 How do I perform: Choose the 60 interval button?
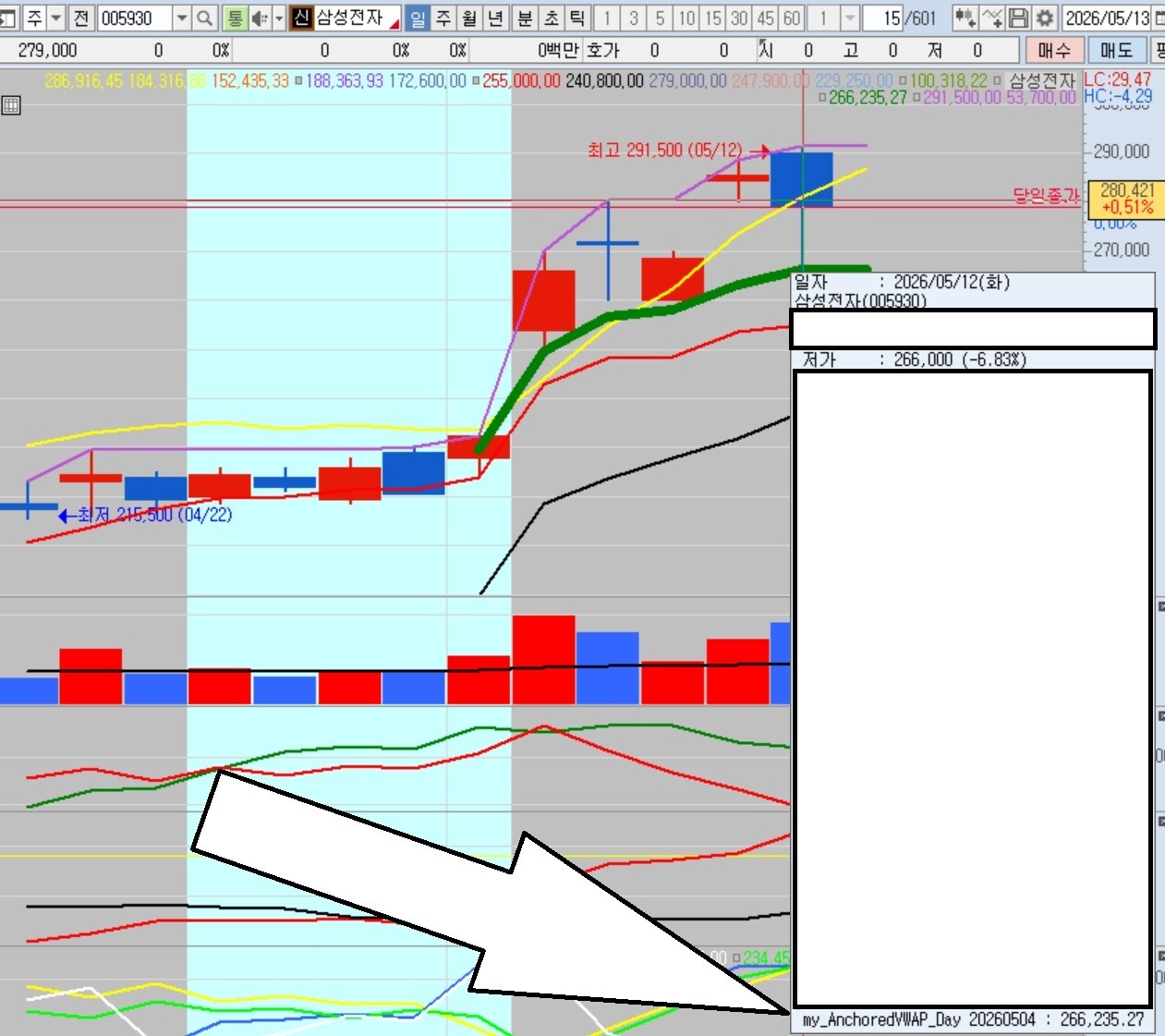(x=792, y=18)
